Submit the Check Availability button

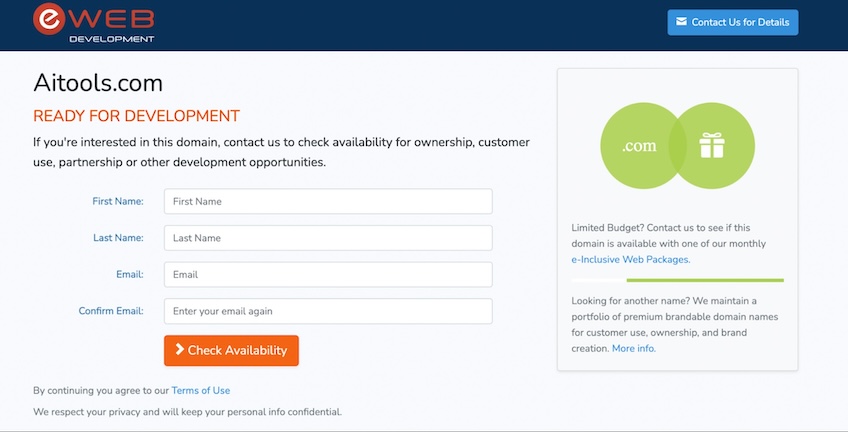coord(231,350)
